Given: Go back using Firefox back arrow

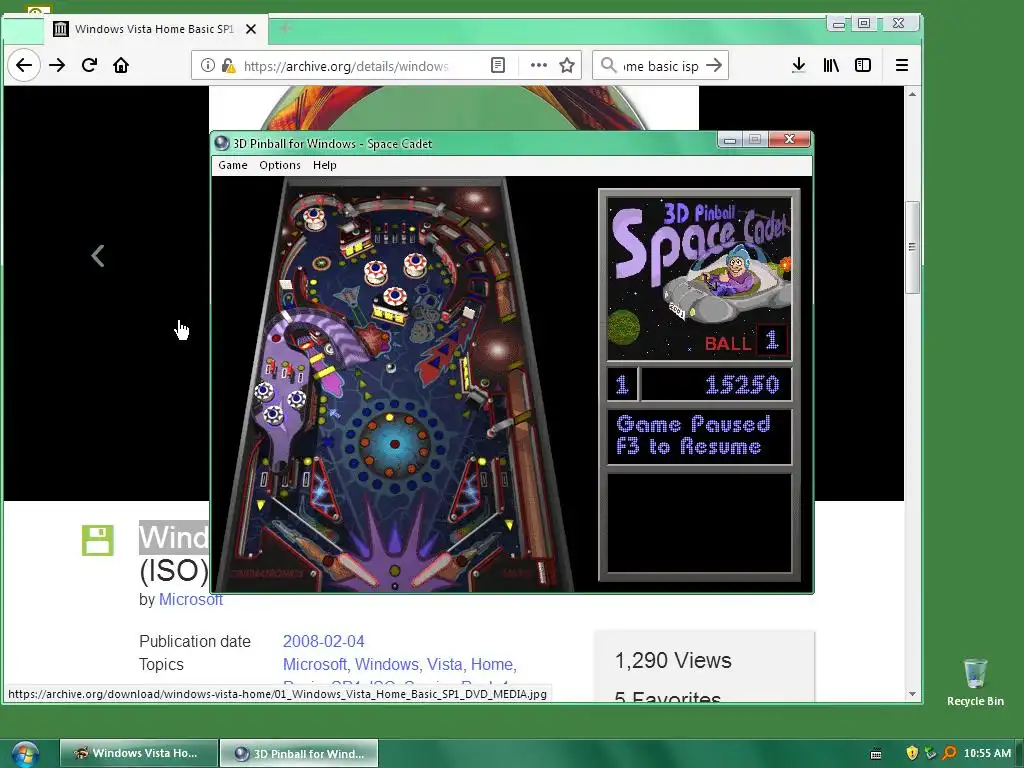Looking at the screenshot, I should coord(24,65).
